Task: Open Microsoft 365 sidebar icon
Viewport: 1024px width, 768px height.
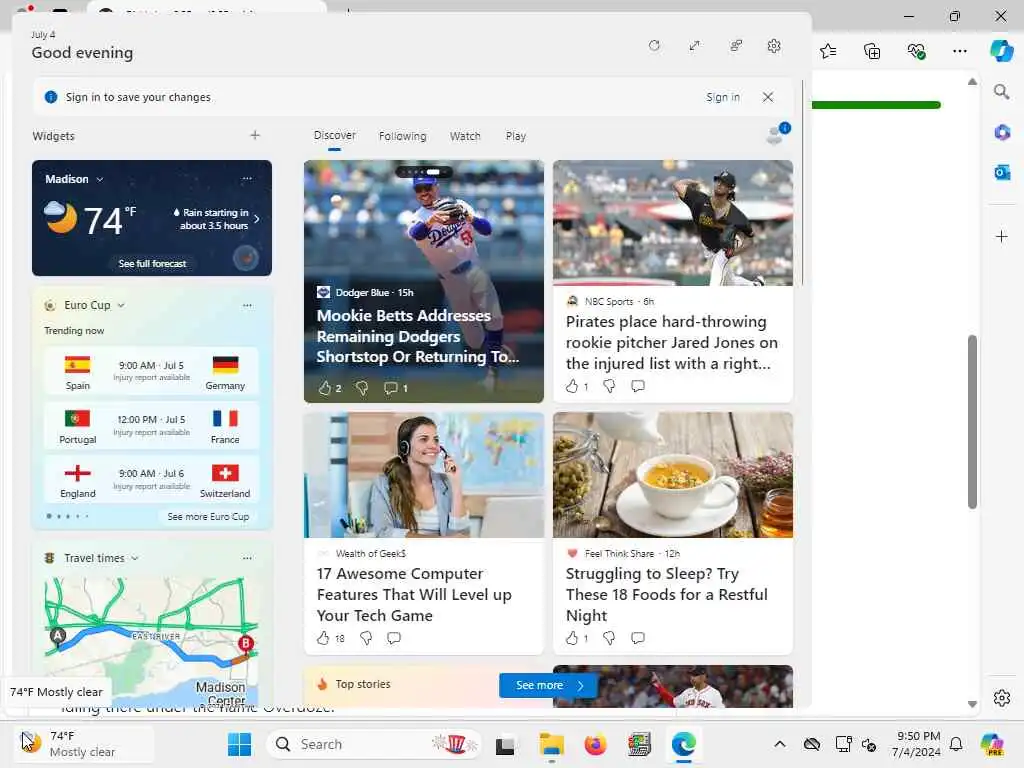Action: (1002, 132)
